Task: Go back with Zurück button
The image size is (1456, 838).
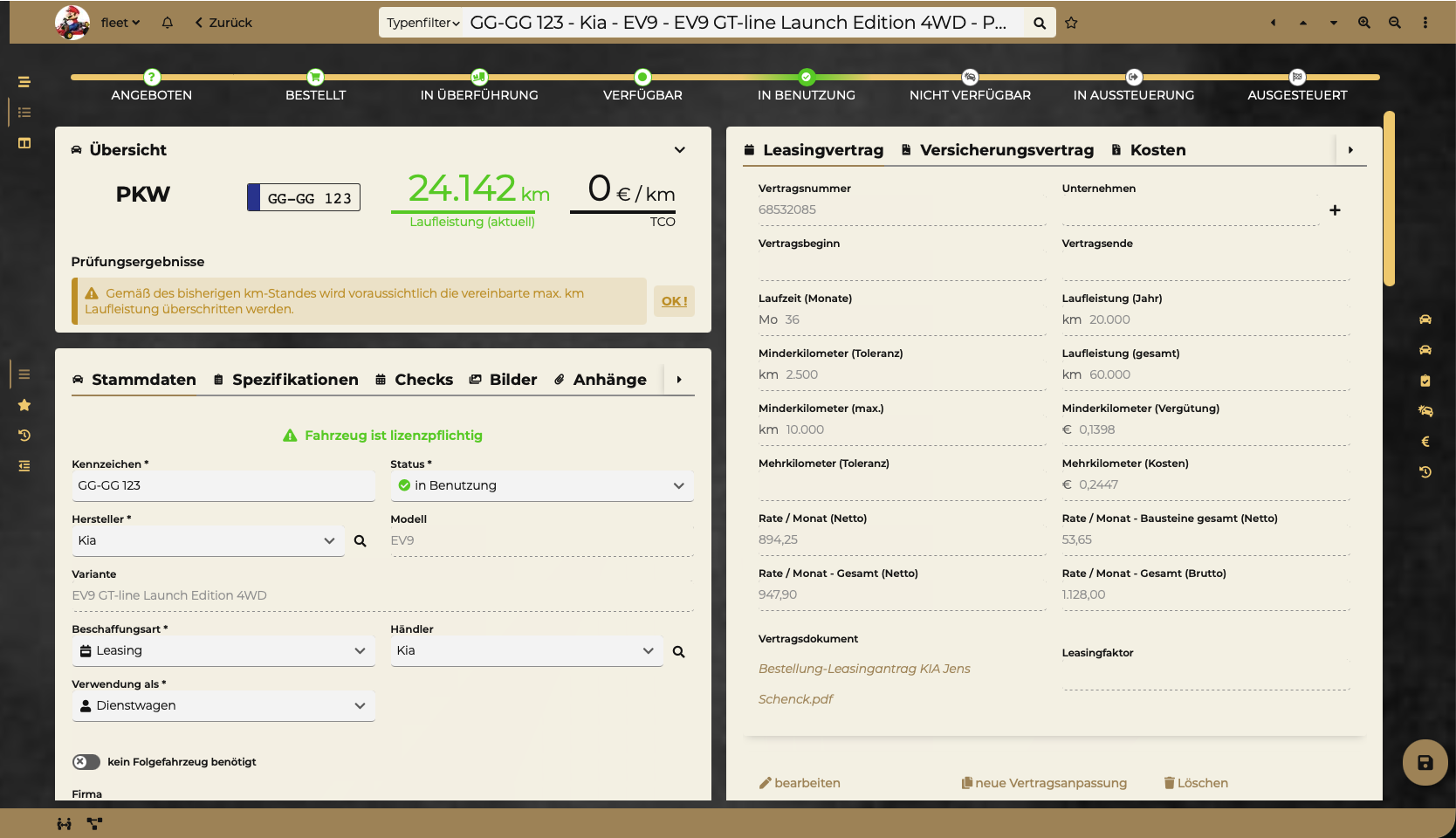Action: coord(223,23)
